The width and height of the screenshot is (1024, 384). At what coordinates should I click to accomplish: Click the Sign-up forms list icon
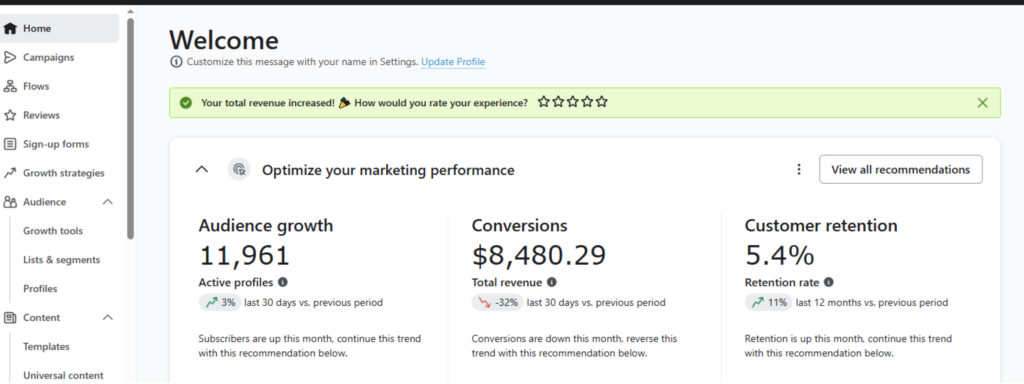tap(10, 144)
